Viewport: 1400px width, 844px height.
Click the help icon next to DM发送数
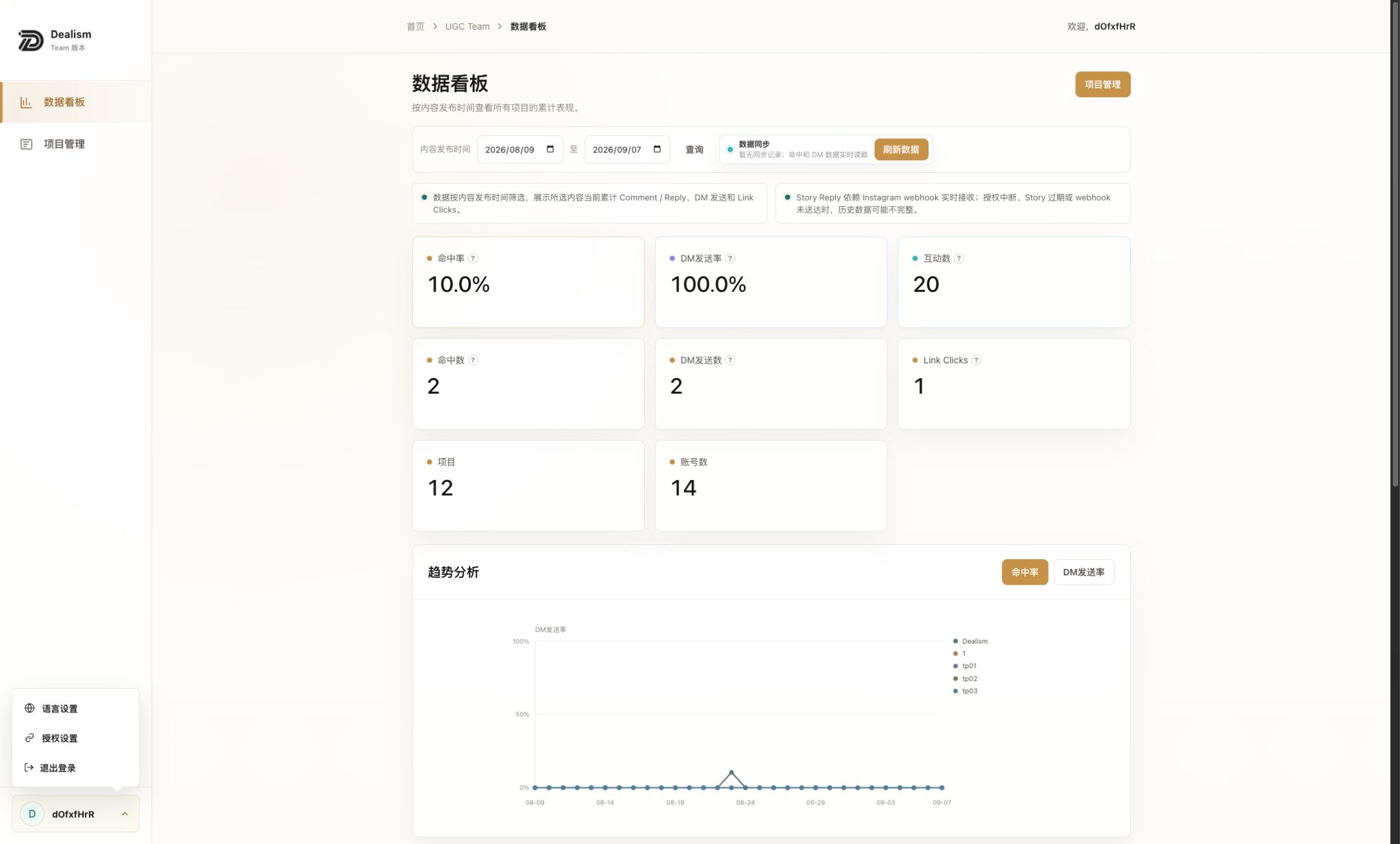730,360
